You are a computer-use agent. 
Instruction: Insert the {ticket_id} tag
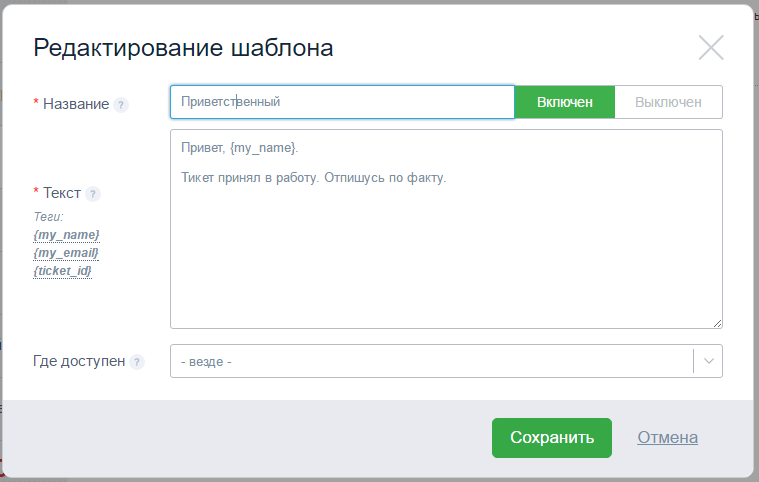(x=62, y=271)
